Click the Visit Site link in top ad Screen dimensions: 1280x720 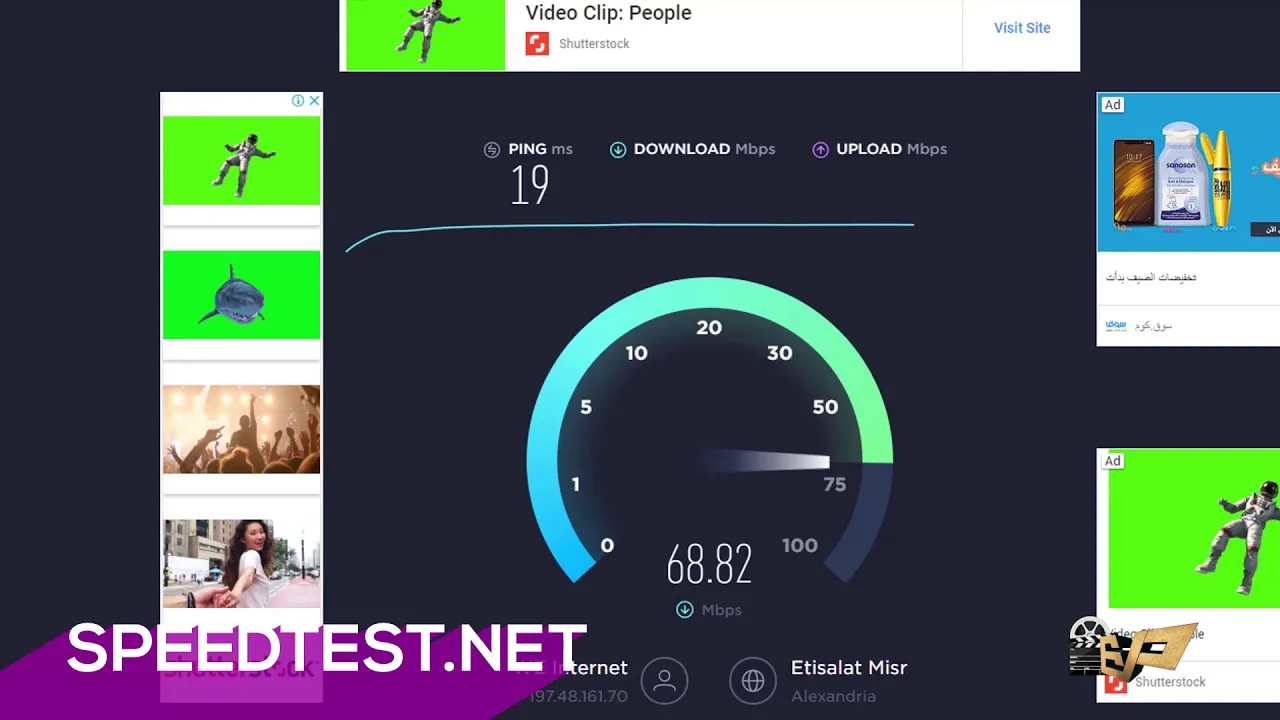click(1022, 28)
